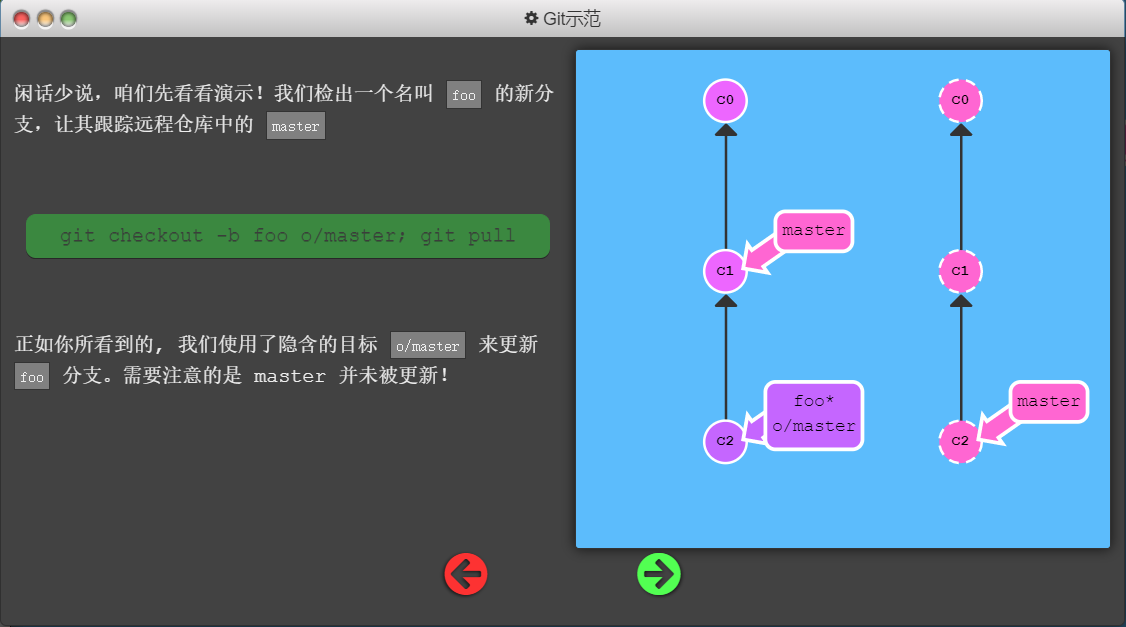Select the purple local C2 commit node

coord(725,441)
